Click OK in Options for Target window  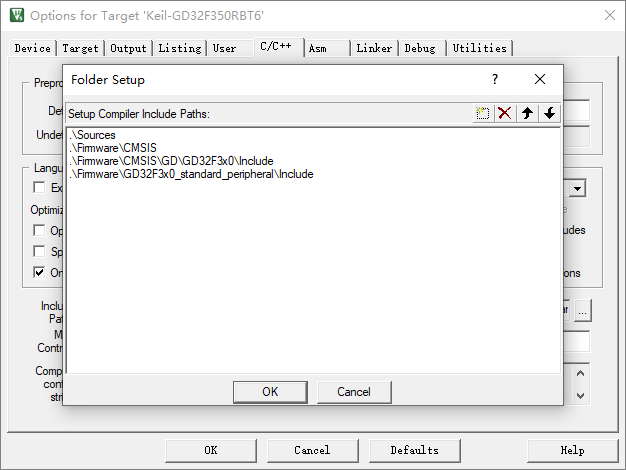[211, 450]
